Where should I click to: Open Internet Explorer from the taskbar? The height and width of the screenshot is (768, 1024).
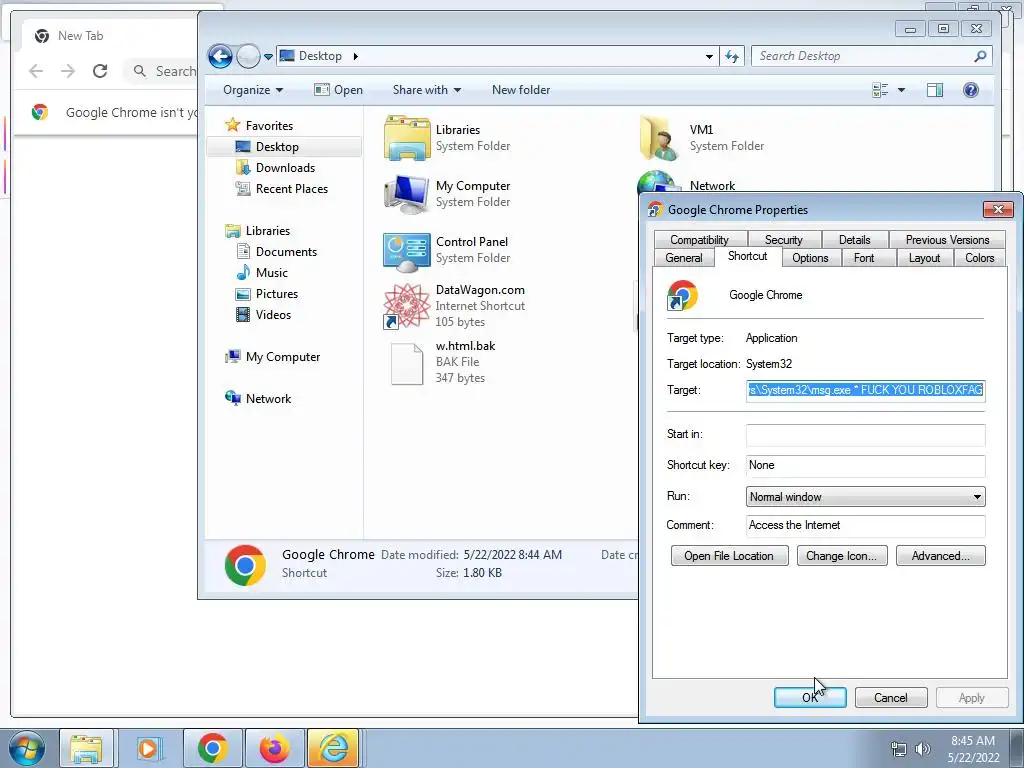pyautogui.click(x=333, y=748)
